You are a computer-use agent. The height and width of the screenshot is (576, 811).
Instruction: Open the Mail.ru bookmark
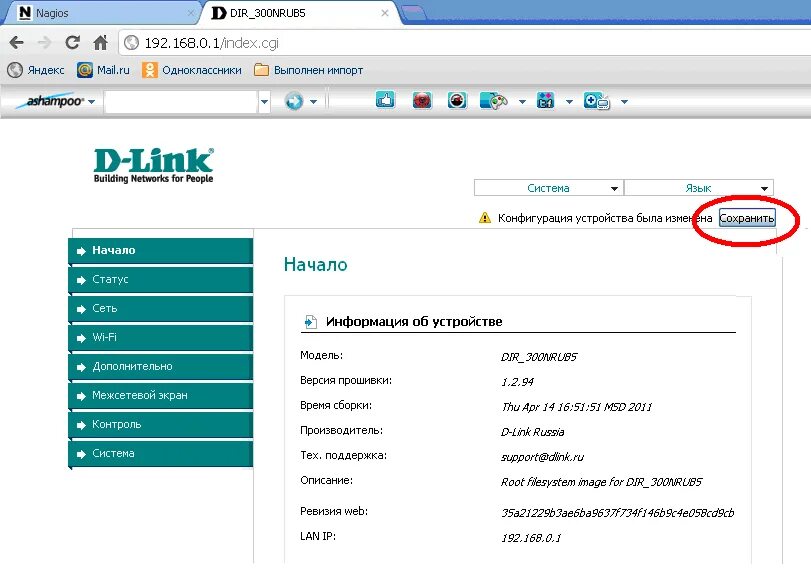(x=103, y=70)
